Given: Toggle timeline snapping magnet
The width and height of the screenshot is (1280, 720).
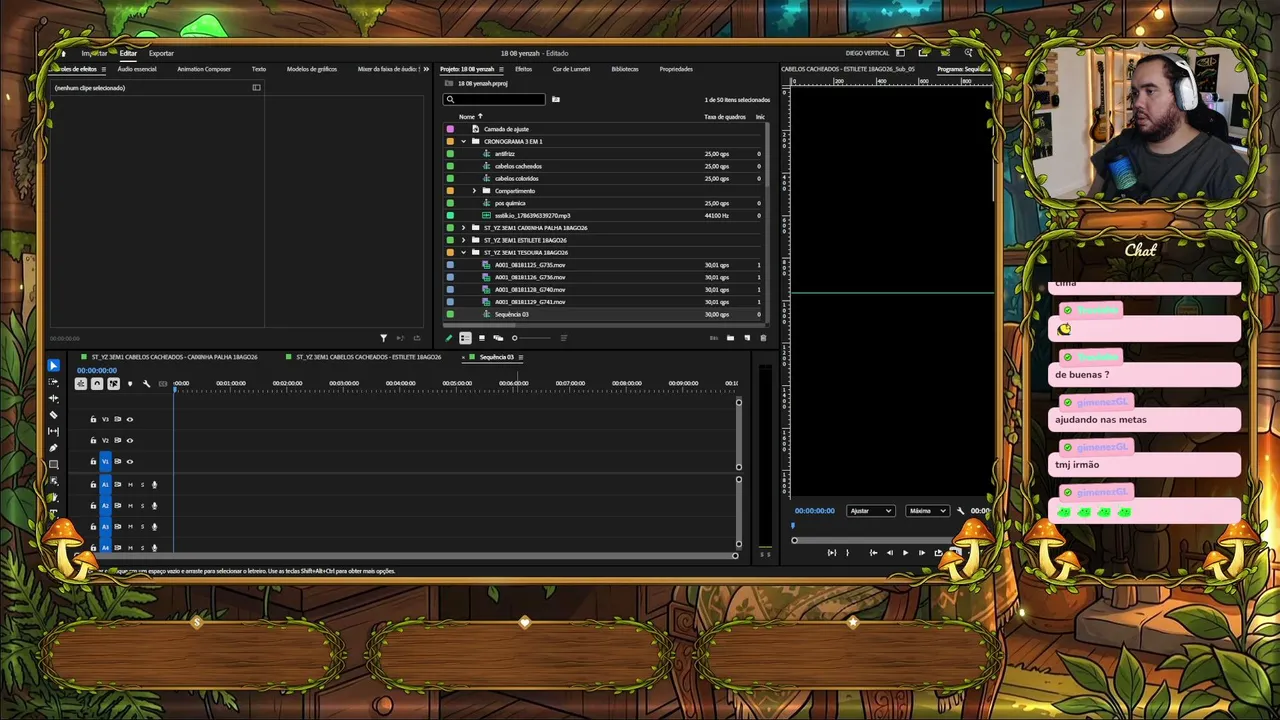Looking at the screenshot, I should (x=97, y=384).
